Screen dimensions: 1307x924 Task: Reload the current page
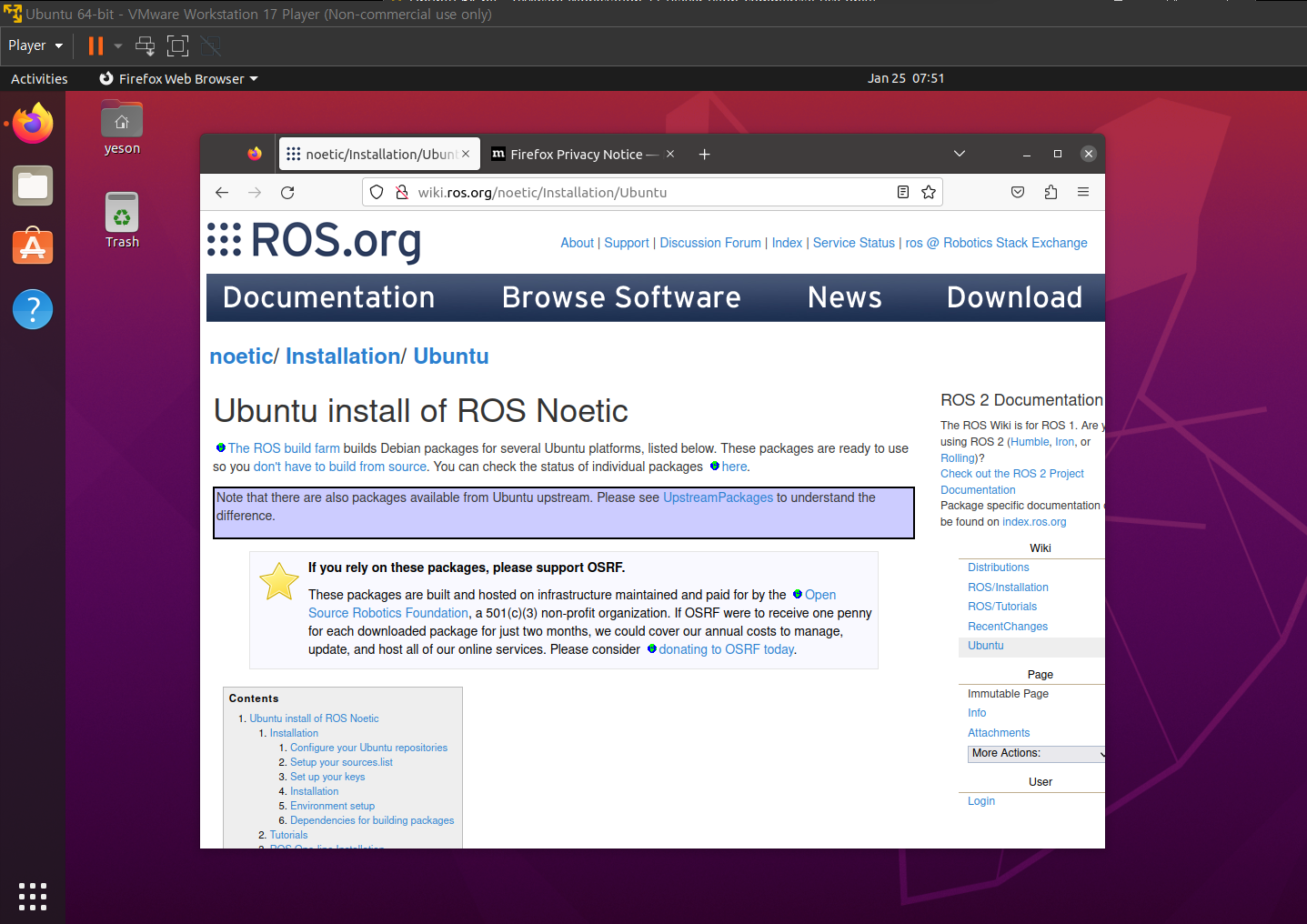(x=287, y=192)
